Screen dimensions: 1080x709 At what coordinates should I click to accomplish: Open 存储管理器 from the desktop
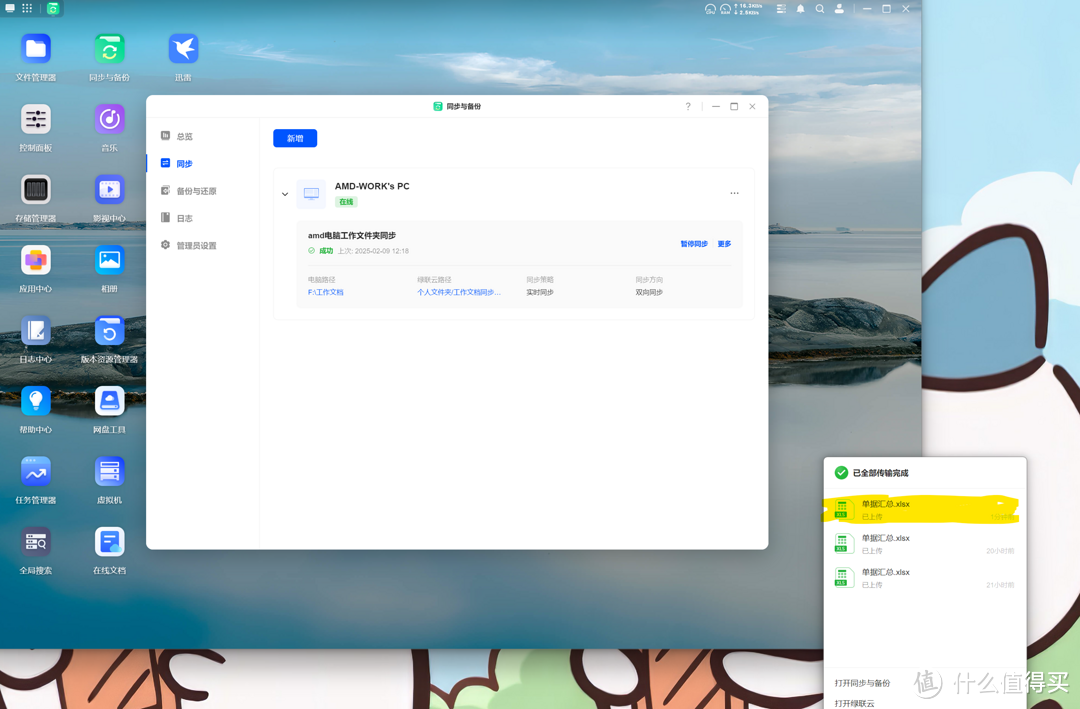tap(36, 190)
